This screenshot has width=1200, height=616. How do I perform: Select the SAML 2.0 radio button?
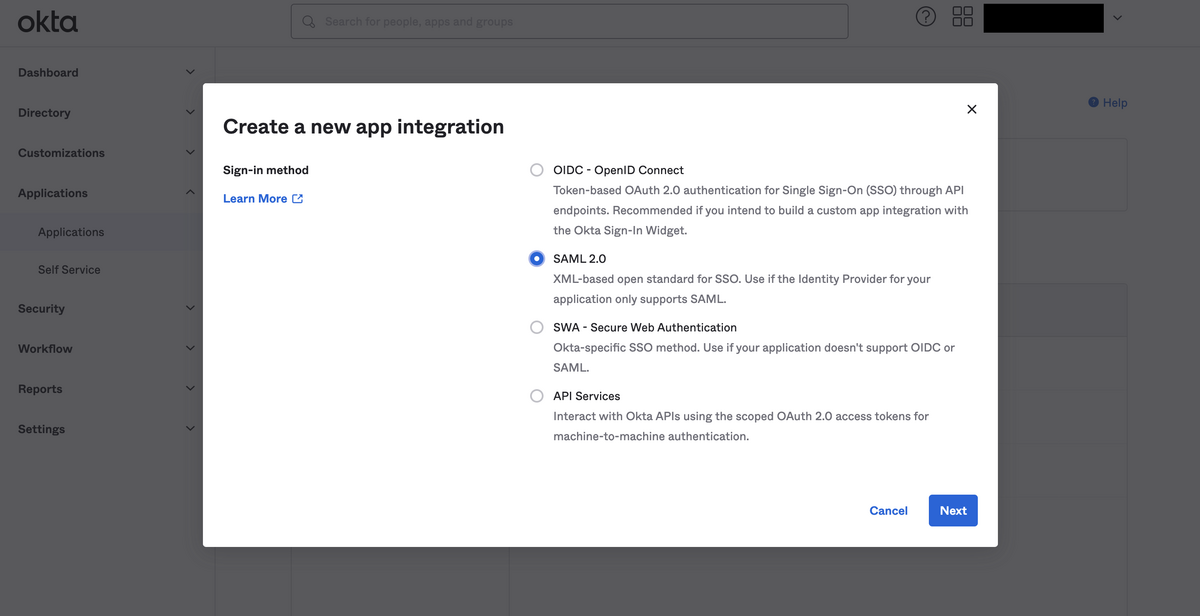(x=537, y=259)
